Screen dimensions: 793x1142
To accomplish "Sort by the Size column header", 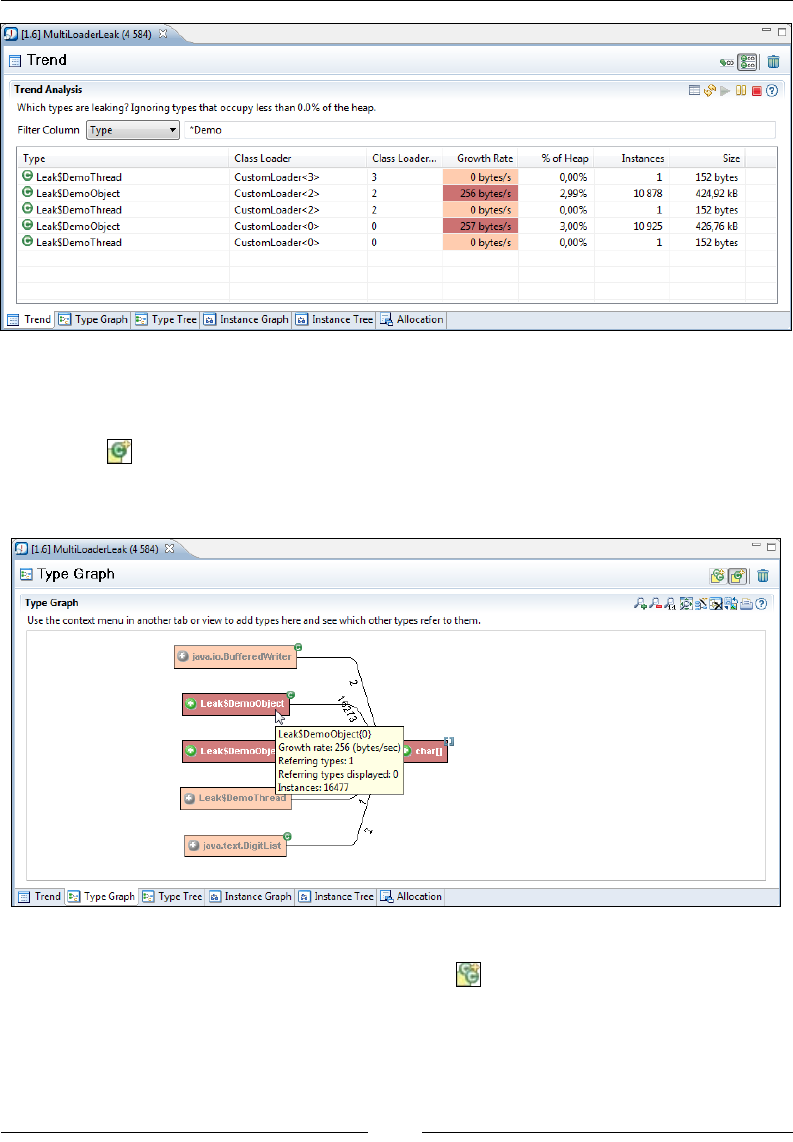I will (708, 158).
